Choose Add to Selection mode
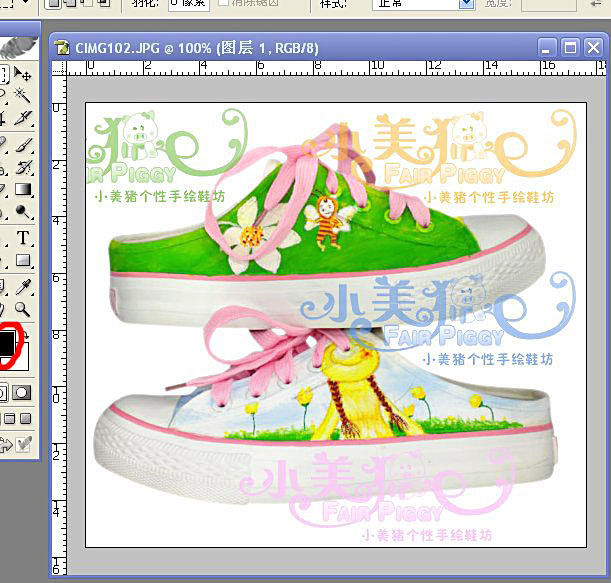The width and height of the screenshot is (611, 583). click(71, 4)
